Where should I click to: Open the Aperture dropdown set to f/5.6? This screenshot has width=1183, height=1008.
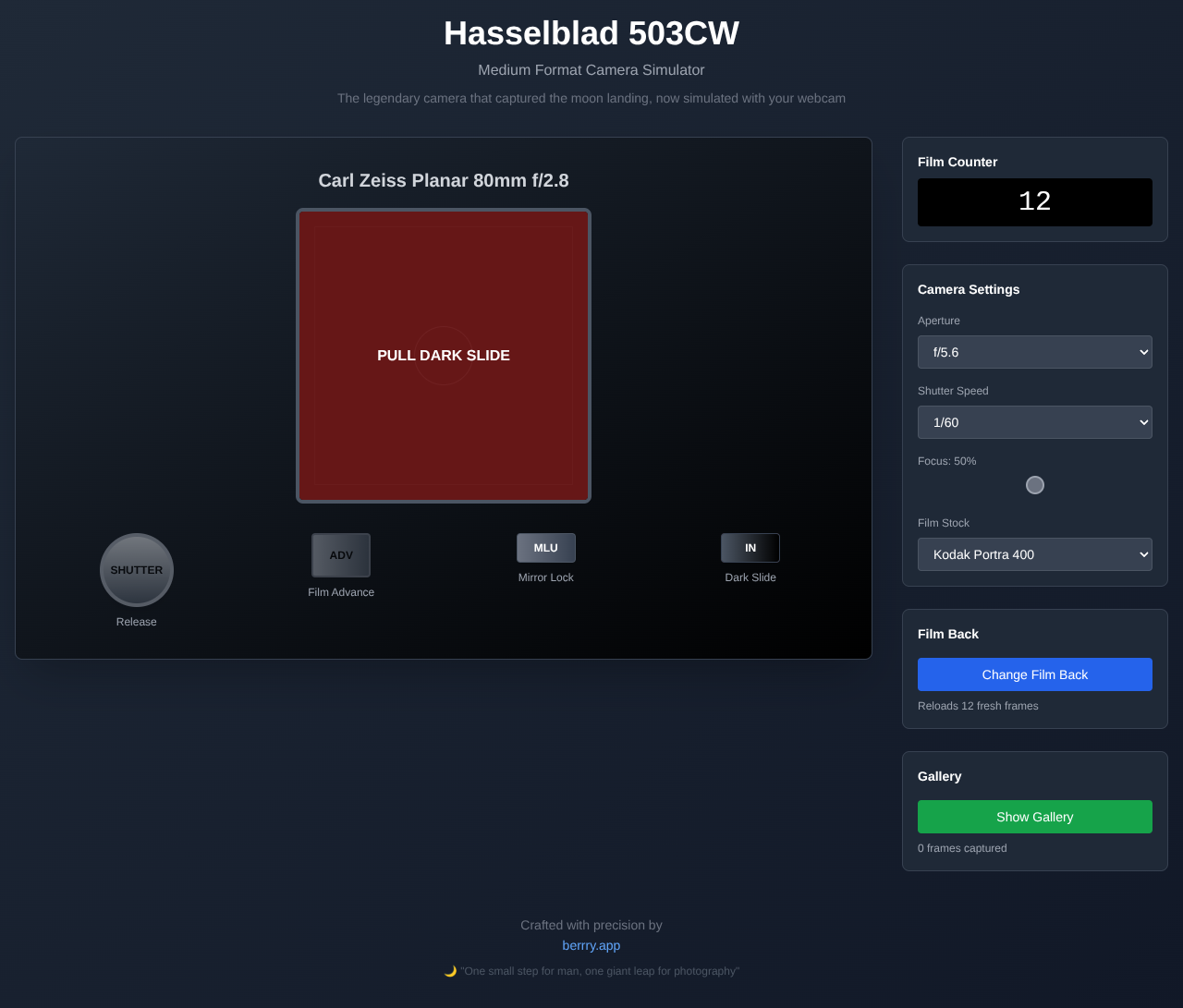point(1034,352)
